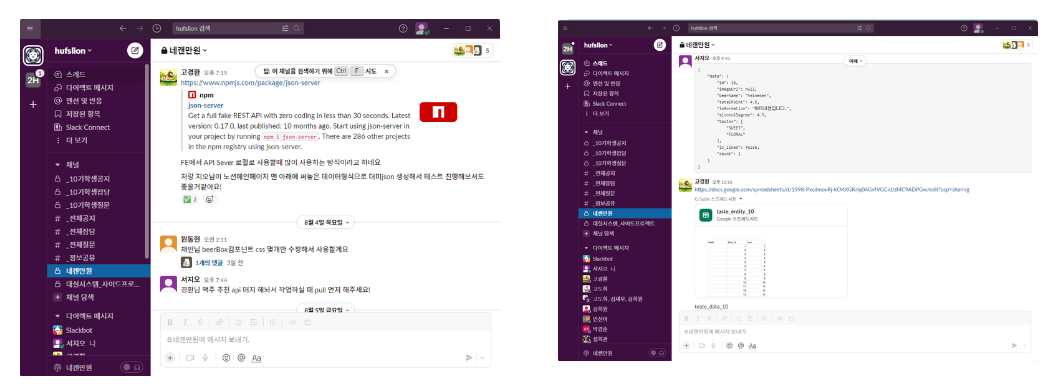
Task: Toggle bulleted list in left composer toolbar
Action: 253,321
